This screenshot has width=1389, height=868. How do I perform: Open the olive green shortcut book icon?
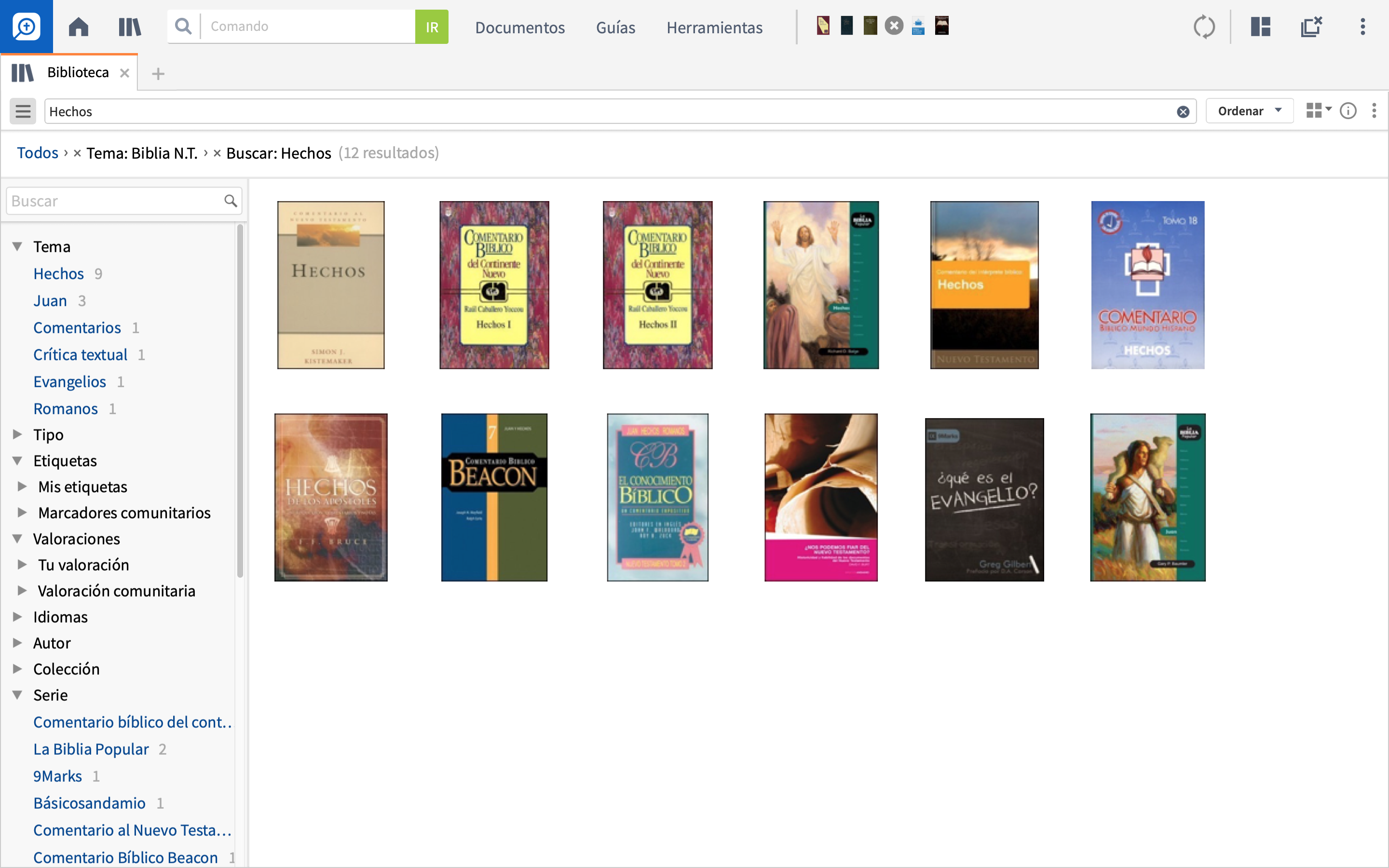870,26
